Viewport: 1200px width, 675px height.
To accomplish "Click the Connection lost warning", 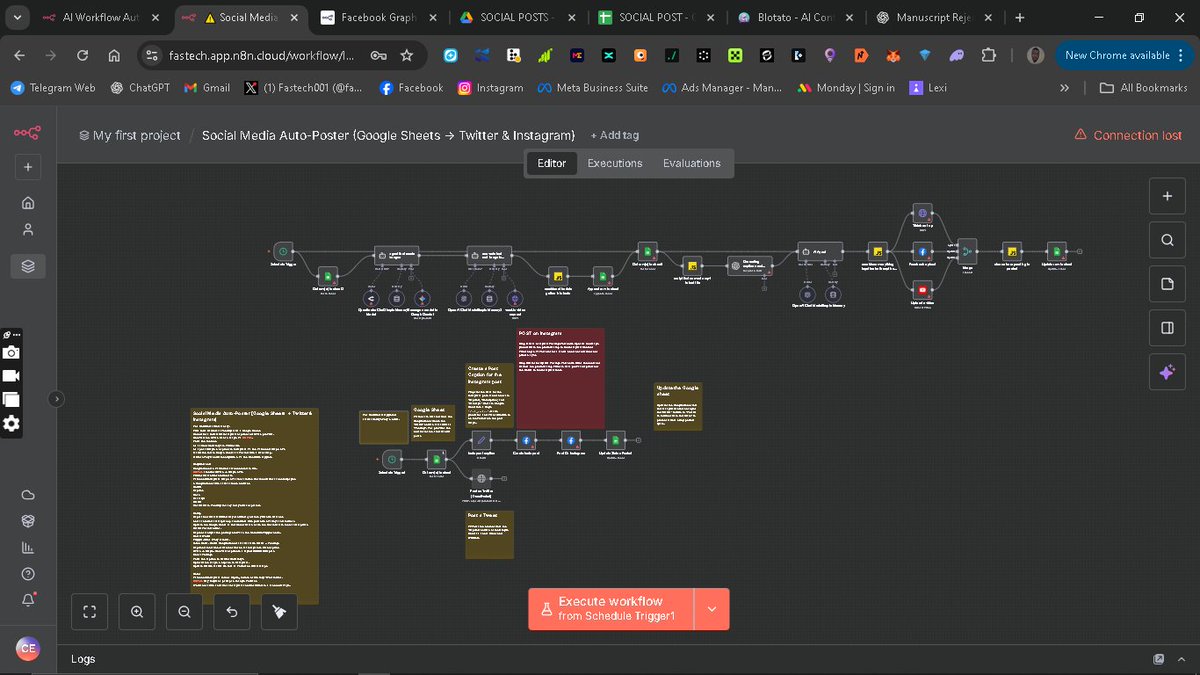I will coord(1128,135).
